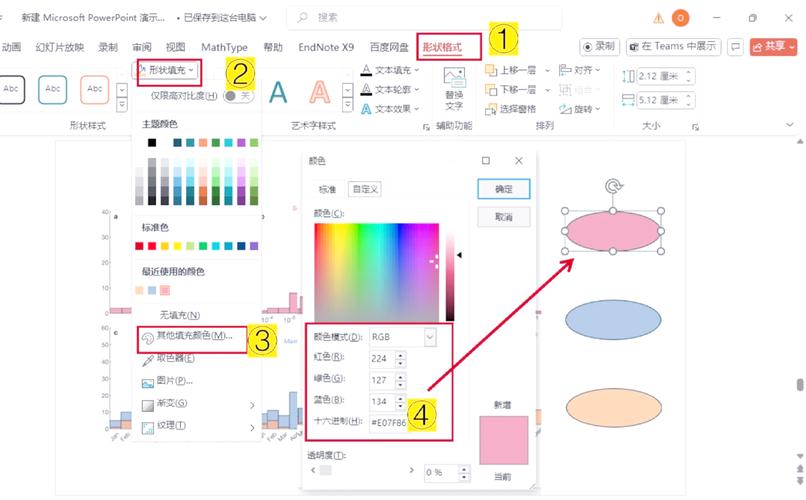Click the search (搜索) box
Image resolution: width=806 pixels, height=500 pixels.
pyautogui.click(x=424, y=18)
